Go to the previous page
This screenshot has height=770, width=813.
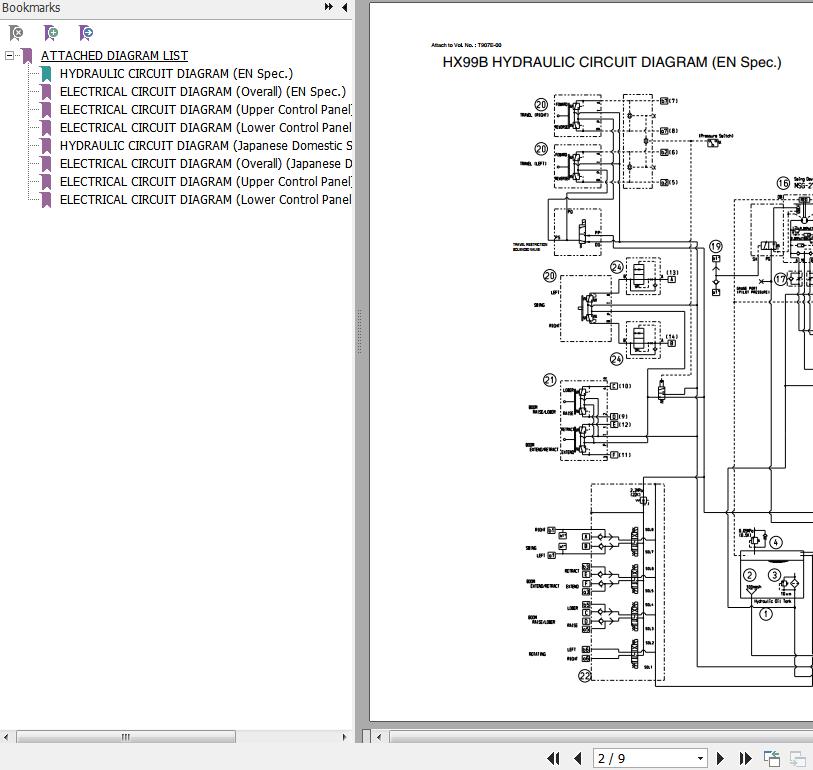[578, 759]
